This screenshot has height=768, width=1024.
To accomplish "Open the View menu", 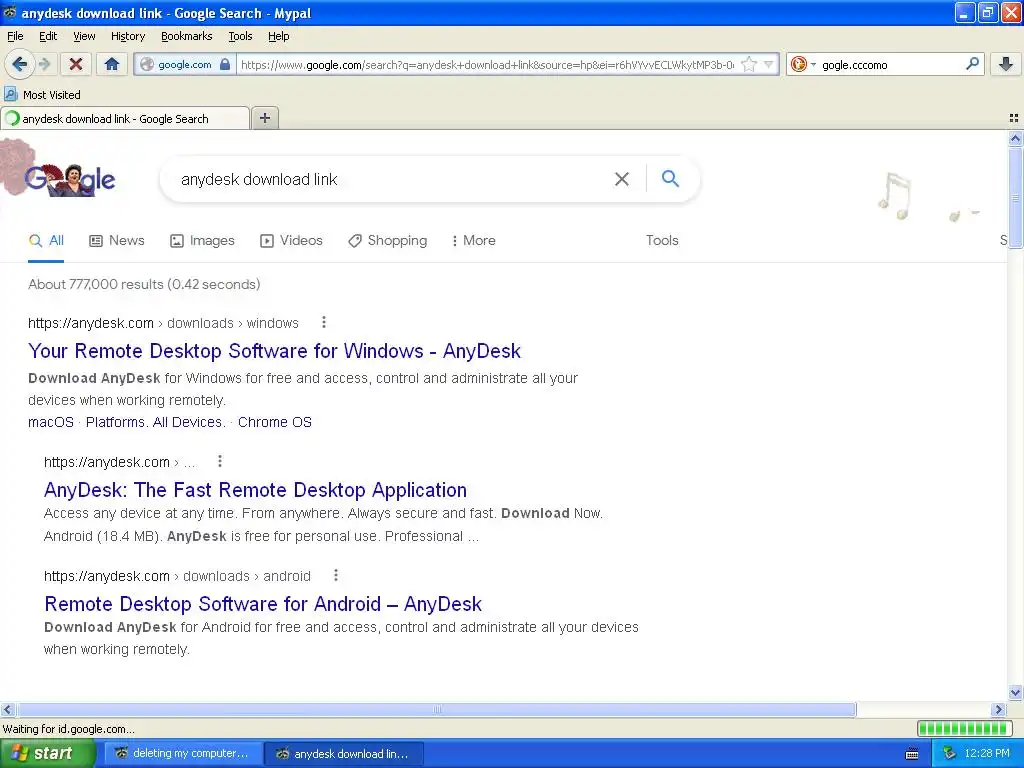I will tap(84, 36).
